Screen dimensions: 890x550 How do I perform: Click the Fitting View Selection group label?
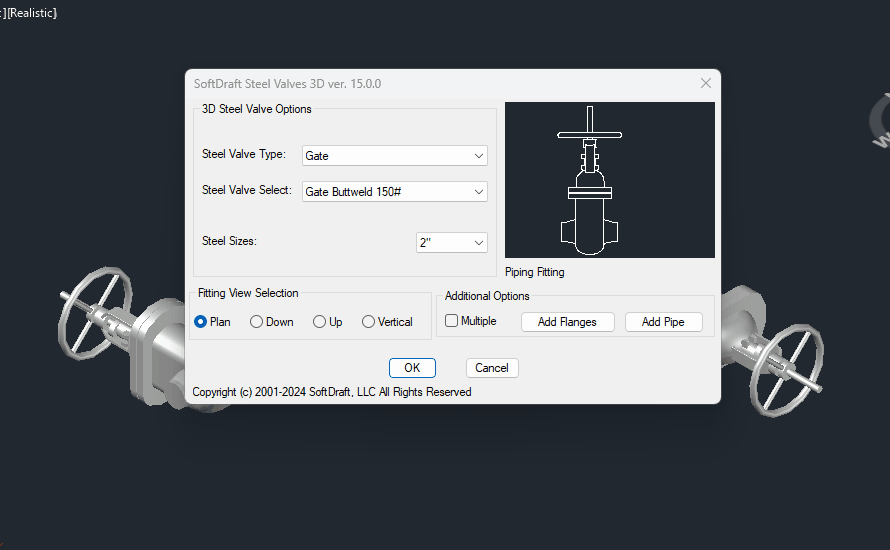pos(248,293)
